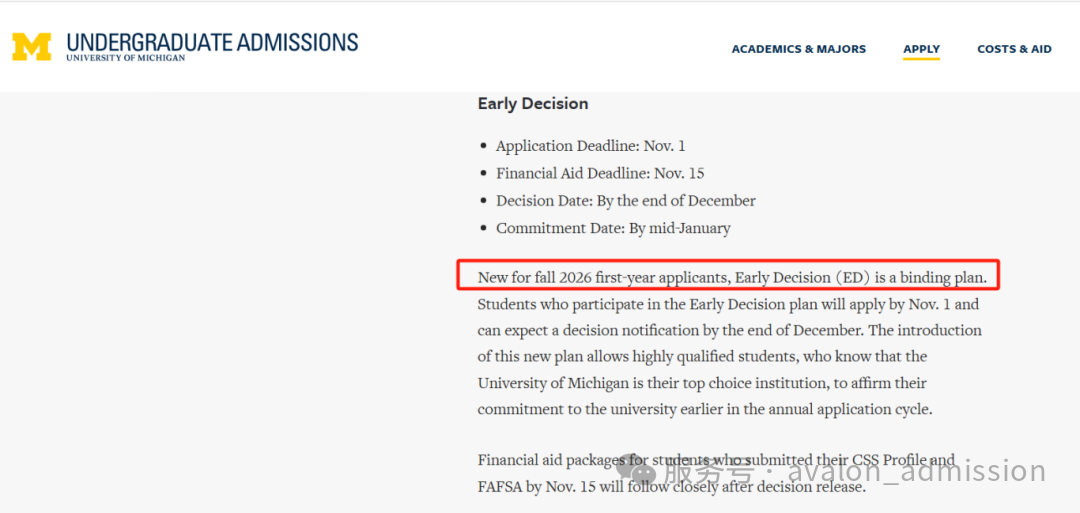Click the 'commitment to the university earlier' line
Viewport: 1080px width, 513px height.
pos(704,409)
